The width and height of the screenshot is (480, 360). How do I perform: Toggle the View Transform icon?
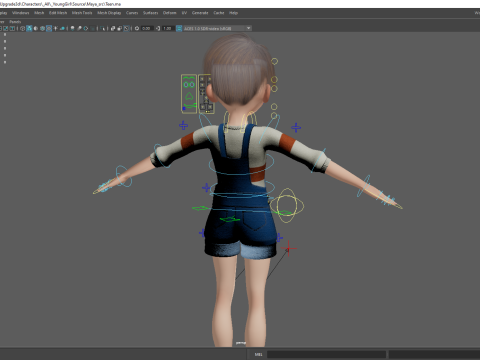coord(179,28)
